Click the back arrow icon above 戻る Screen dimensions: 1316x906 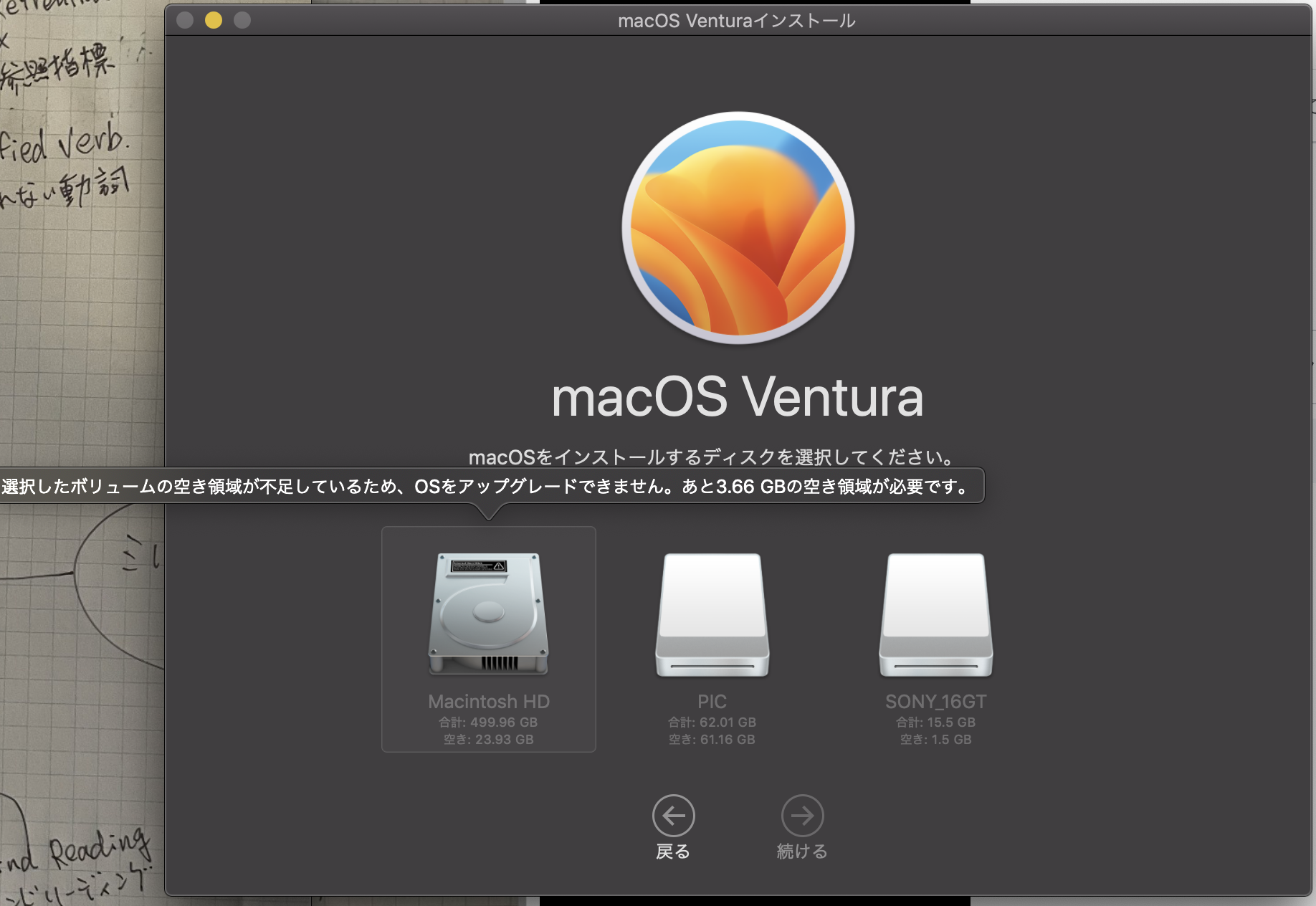[673, 816]
